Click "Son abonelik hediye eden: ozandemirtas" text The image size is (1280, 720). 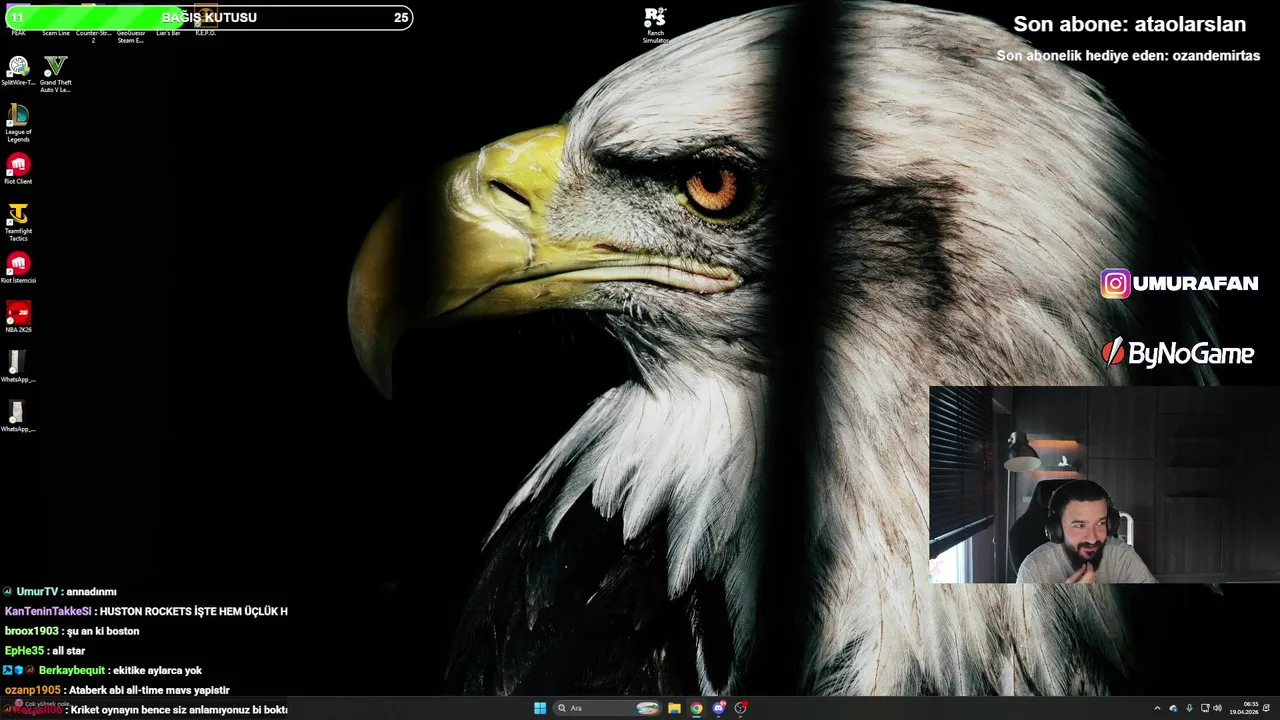click(1128, 56)
